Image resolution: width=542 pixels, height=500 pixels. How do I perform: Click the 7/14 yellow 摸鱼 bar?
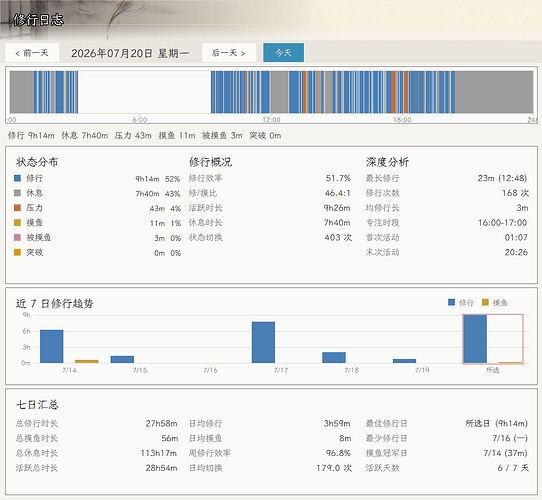pyautogui.click(x=87, y=361)
